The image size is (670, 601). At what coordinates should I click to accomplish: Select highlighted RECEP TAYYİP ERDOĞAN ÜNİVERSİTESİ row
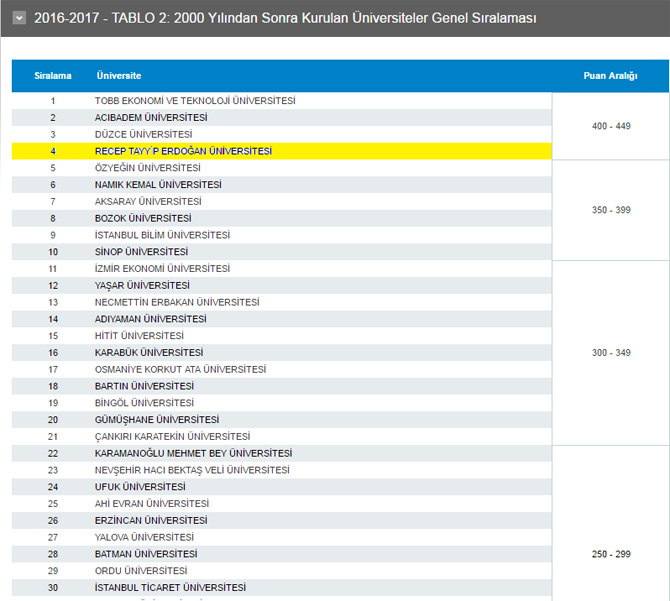(282, 151)
